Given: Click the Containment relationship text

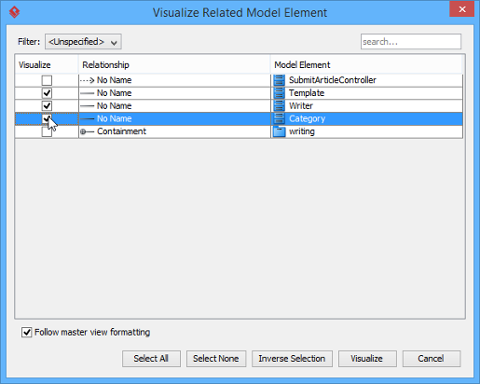Looking at the screenshot, I should (x=121, y=131).
